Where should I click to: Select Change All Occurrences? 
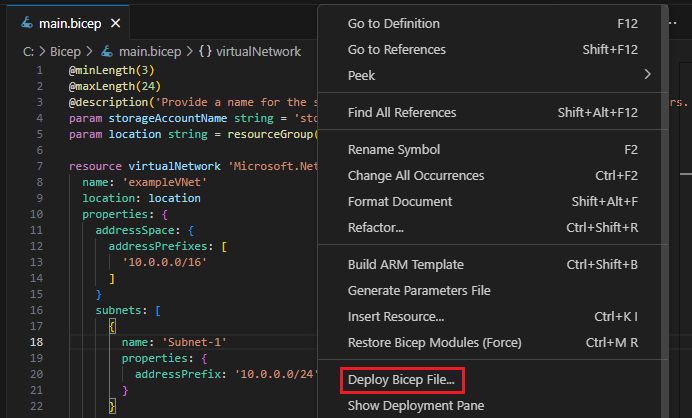[493, 176]
